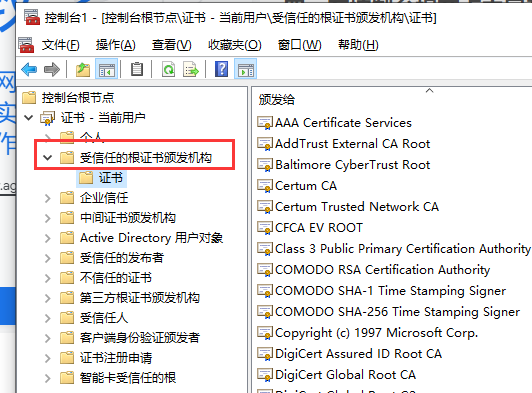The height and width of the screenshot is (393, 532).
Task: Collapse the 受信任的根证书颁发机构 node
Action: coord(48,158)
